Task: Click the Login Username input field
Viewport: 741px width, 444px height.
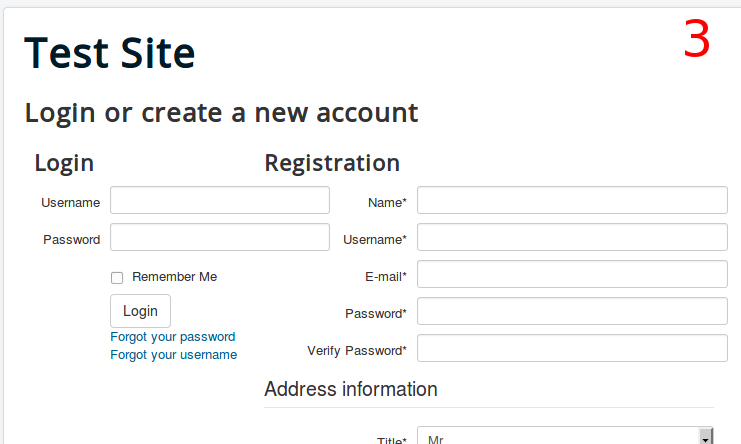Action: coord(219,201)
